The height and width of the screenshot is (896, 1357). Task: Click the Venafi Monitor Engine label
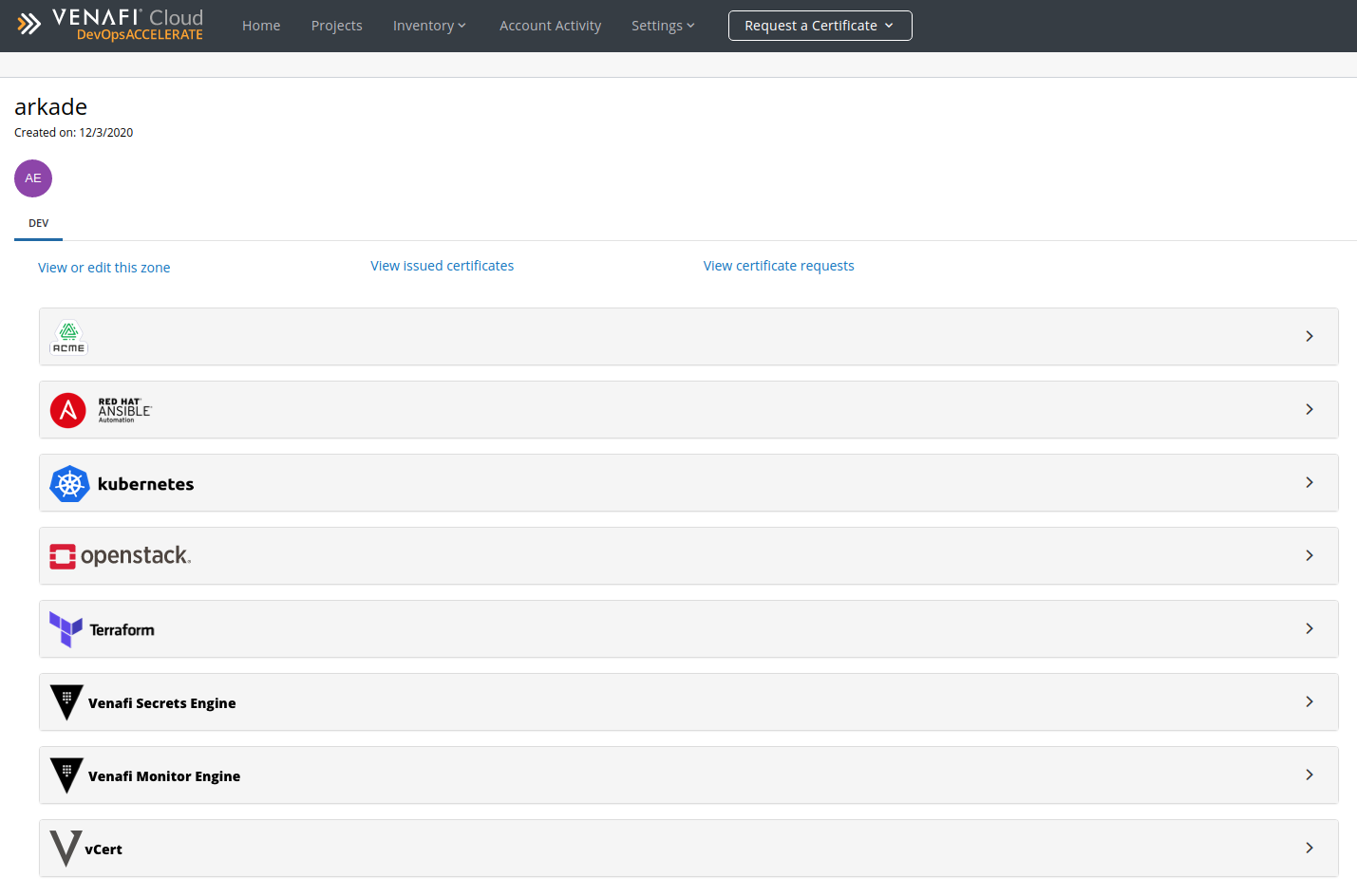(164, 776)
